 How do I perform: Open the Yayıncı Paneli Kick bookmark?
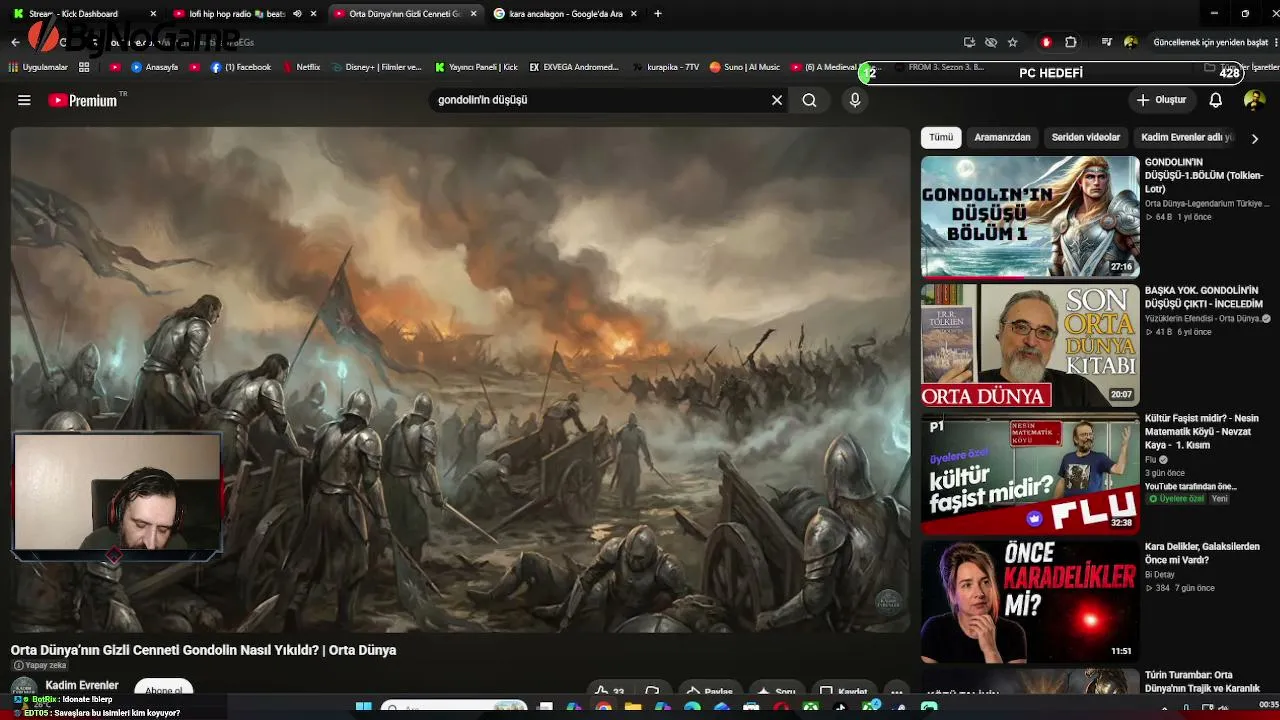click(x=476, y=67)
